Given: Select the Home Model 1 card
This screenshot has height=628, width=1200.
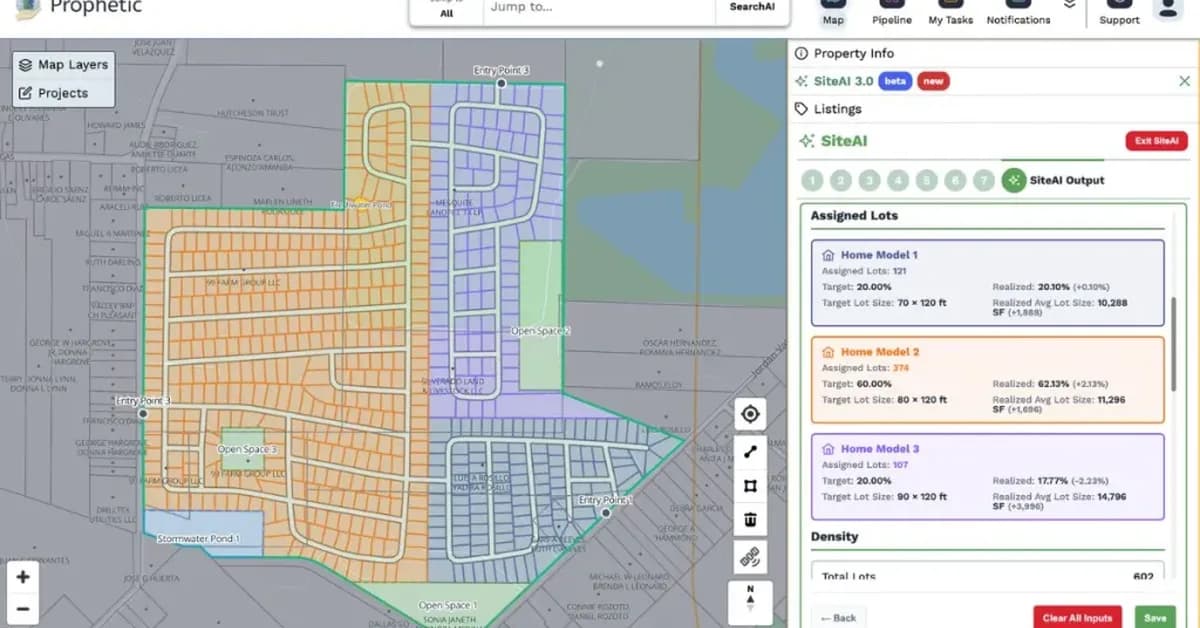Looking at the screenshot, I should click(988, 282).
